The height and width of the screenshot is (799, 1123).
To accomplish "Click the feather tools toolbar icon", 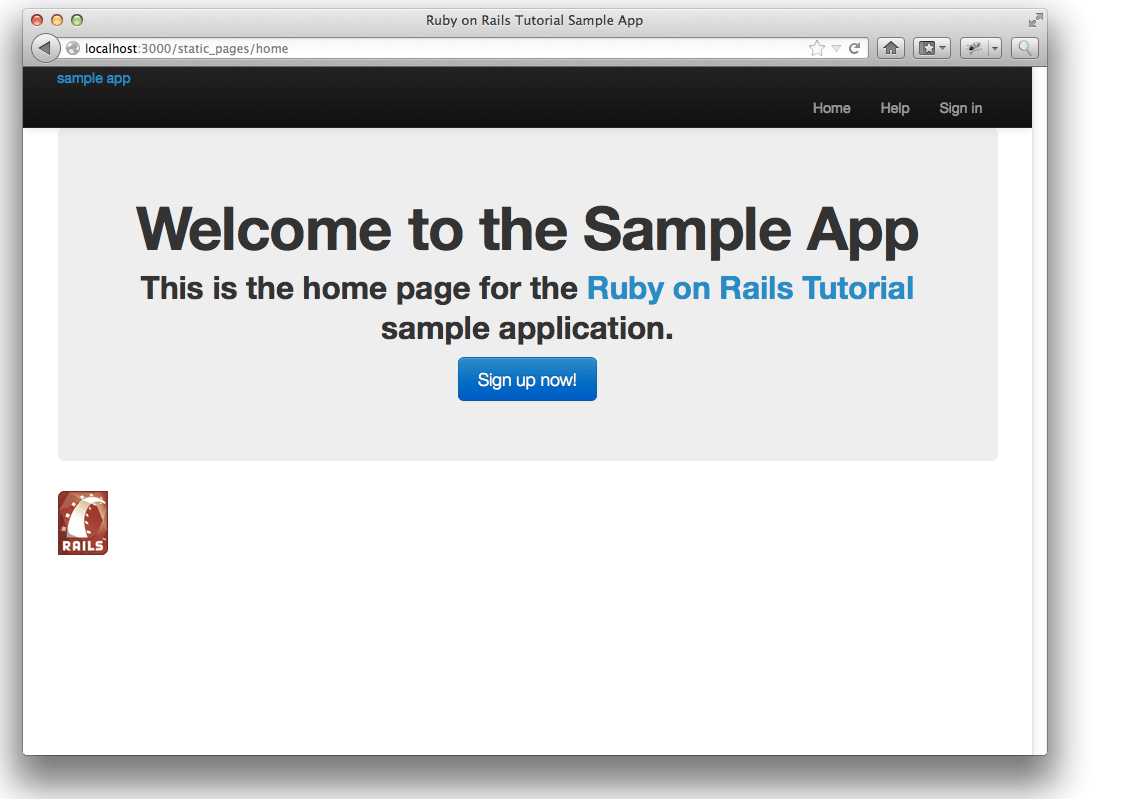I will point(973,47).
